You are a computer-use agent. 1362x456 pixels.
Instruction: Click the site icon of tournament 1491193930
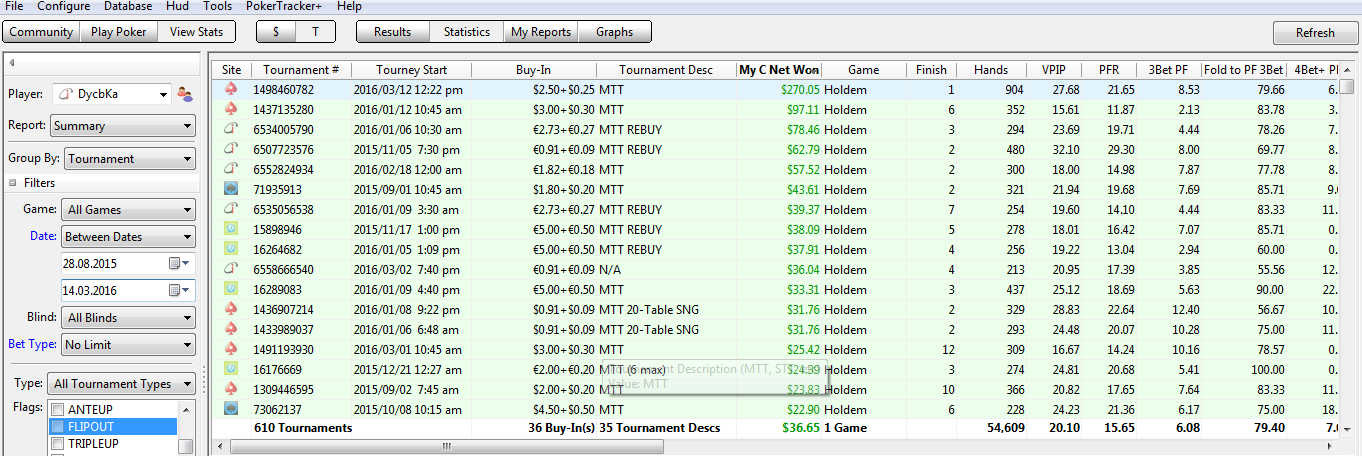pyautogui.click(x=231, y=350)
